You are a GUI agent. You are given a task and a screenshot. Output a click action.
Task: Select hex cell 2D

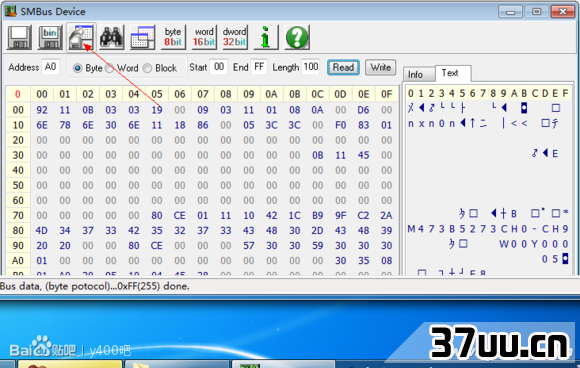[x=317, y=230]
